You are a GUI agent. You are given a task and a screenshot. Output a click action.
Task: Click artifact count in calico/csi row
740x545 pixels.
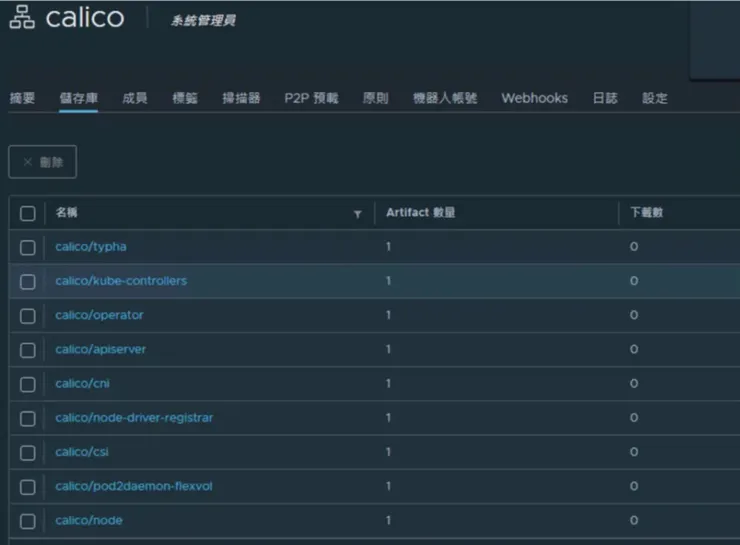(x=388, y=452)
